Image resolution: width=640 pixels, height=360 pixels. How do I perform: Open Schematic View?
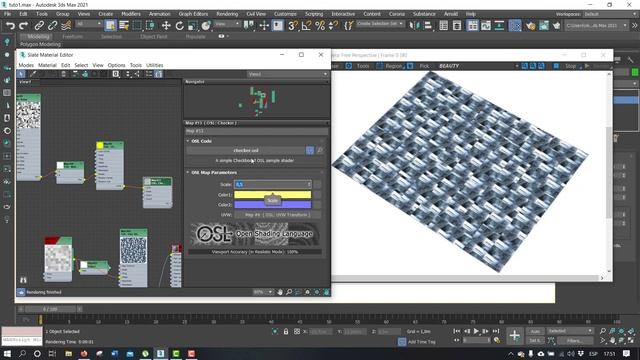pyautogui.click(x=499, y=26)
